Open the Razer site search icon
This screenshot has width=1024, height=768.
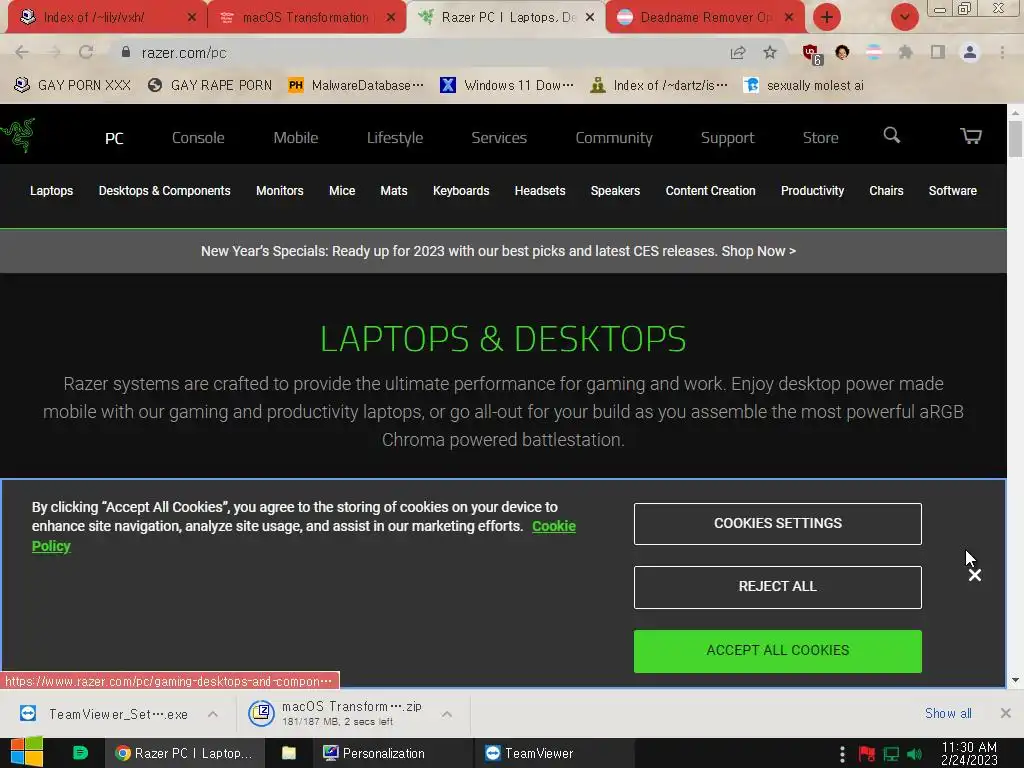(x=891, y=135)
